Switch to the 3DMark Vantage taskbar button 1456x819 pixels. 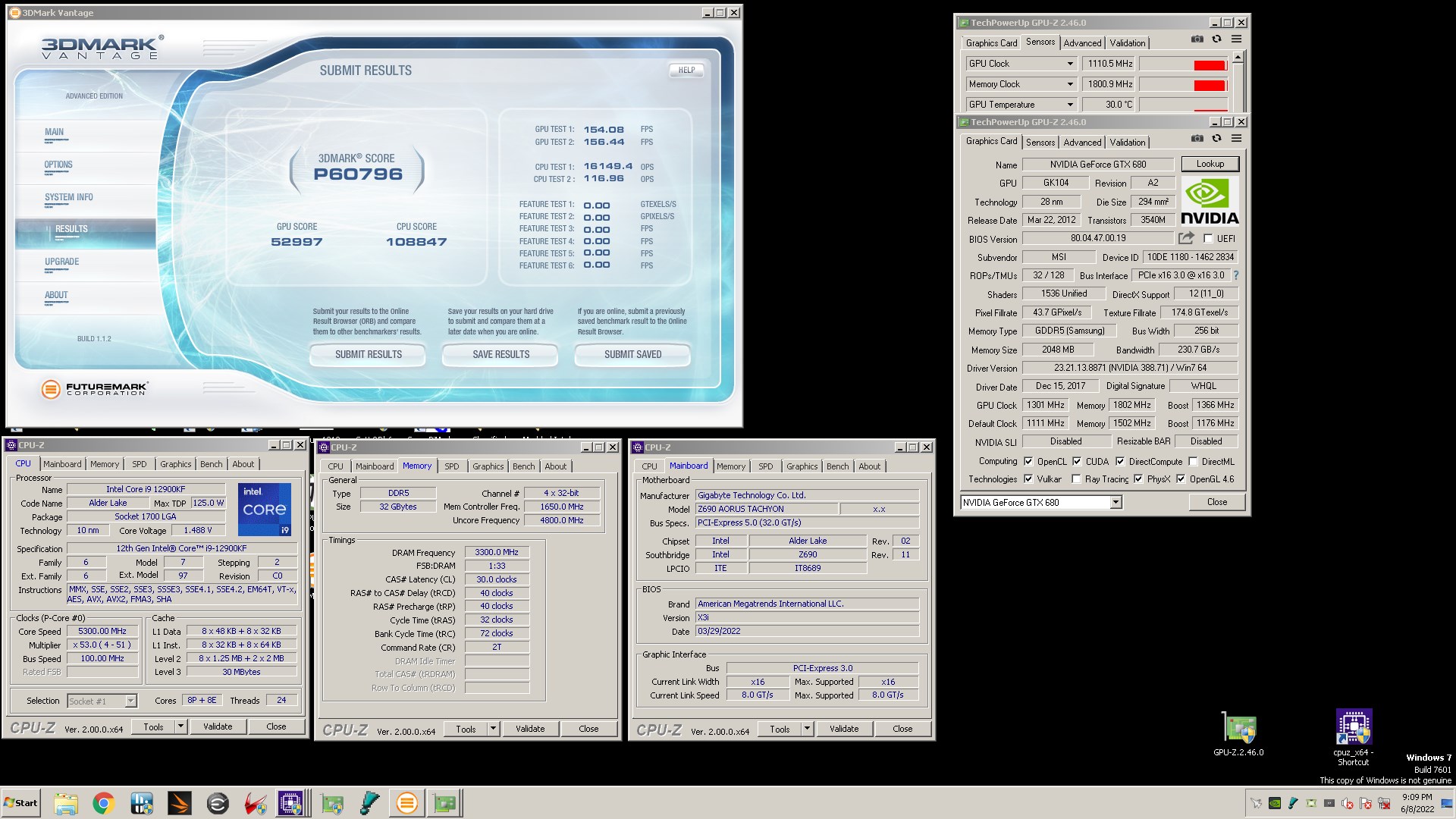click(407, 803)
